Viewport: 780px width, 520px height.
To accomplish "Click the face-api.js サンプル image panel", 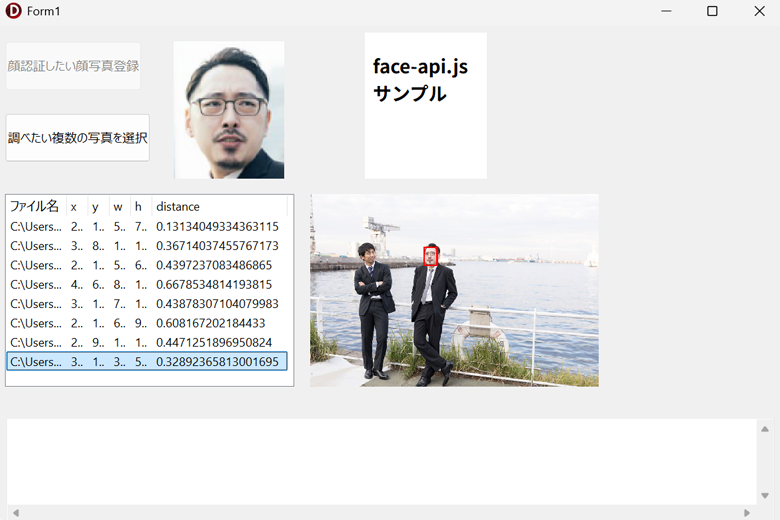I will (426, 105).
